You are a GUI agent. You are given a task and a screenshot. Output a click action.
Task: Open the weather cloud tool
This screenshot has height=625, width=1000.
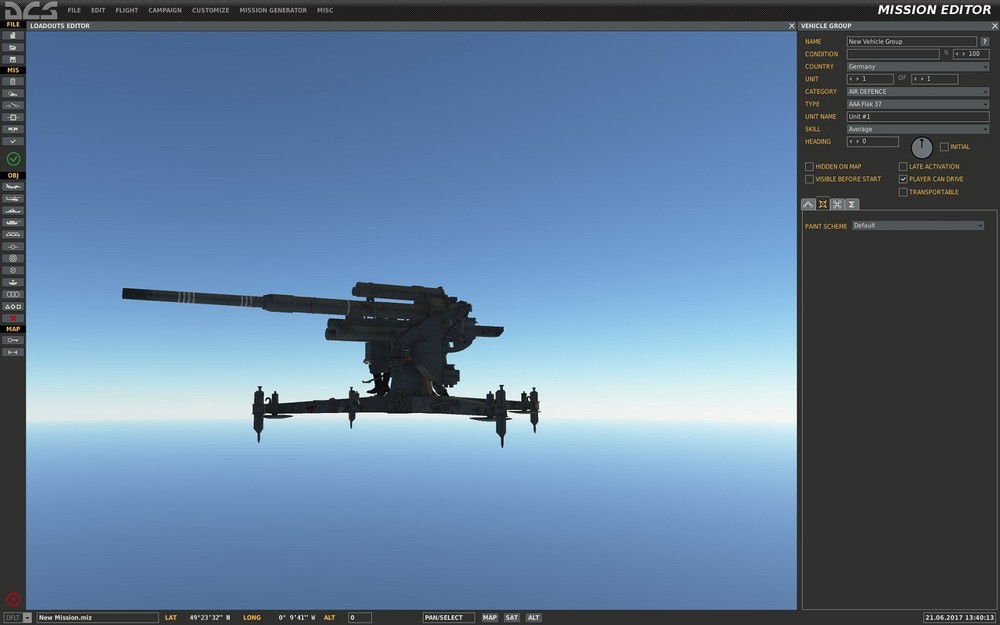(13, 94)
